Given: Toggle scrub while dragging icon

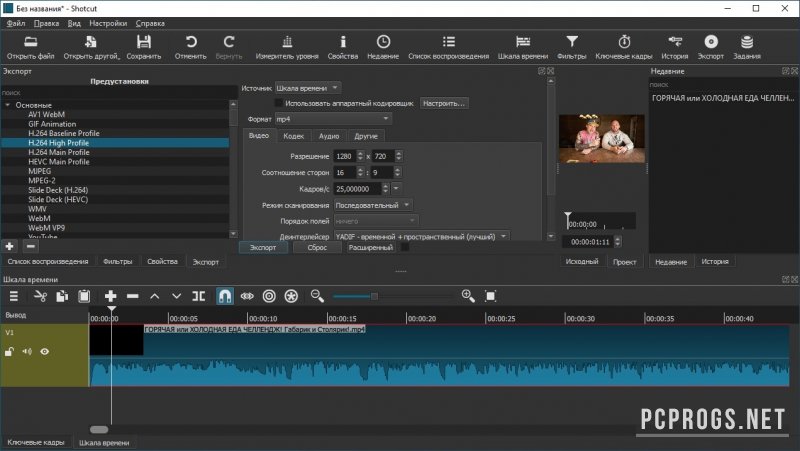Looking at the screenshot, I should 247,296.
